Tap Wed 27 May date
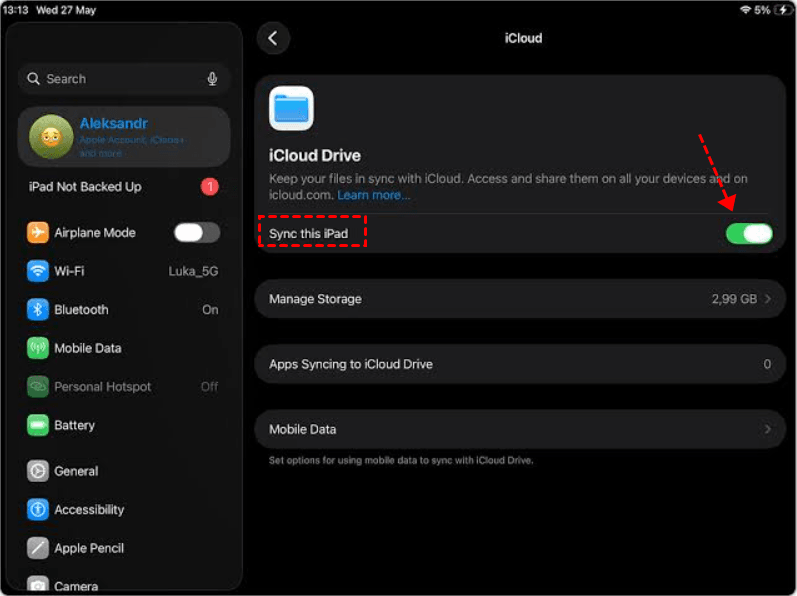 (x=66, y=10)
